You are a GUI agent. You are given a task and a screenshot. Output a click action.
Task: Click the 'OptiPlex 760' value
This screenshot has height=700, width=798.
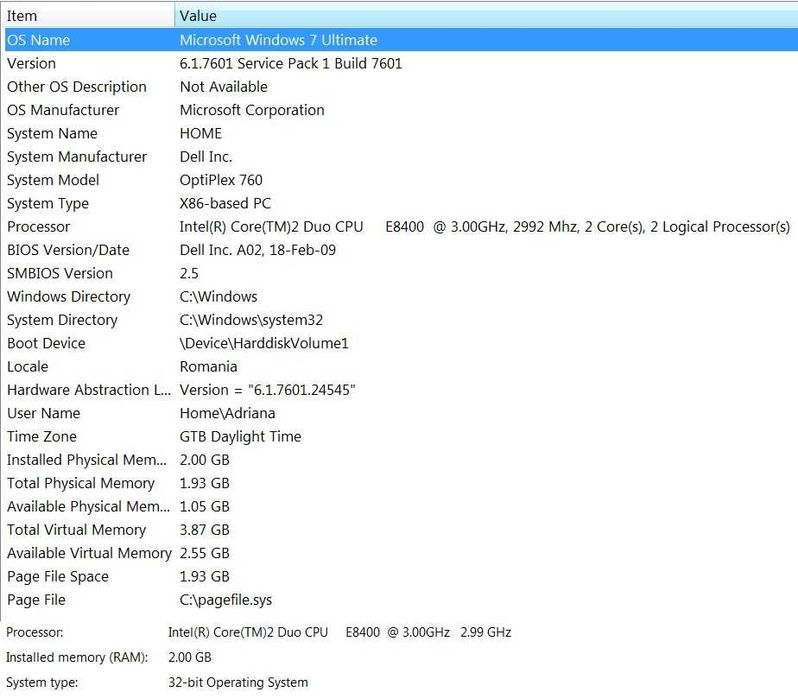pos(221,180)
